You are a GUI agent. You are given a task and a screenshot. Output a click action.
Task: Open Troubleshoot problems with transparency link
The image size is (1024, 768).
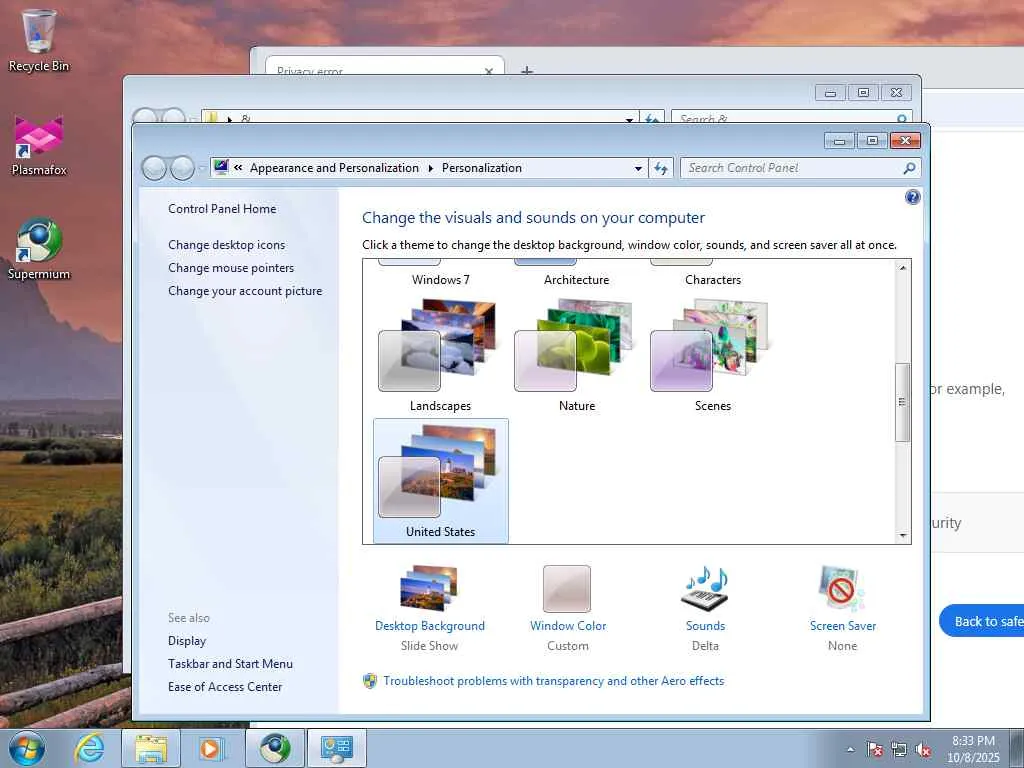pyautogui.click(x=554, y=680)
